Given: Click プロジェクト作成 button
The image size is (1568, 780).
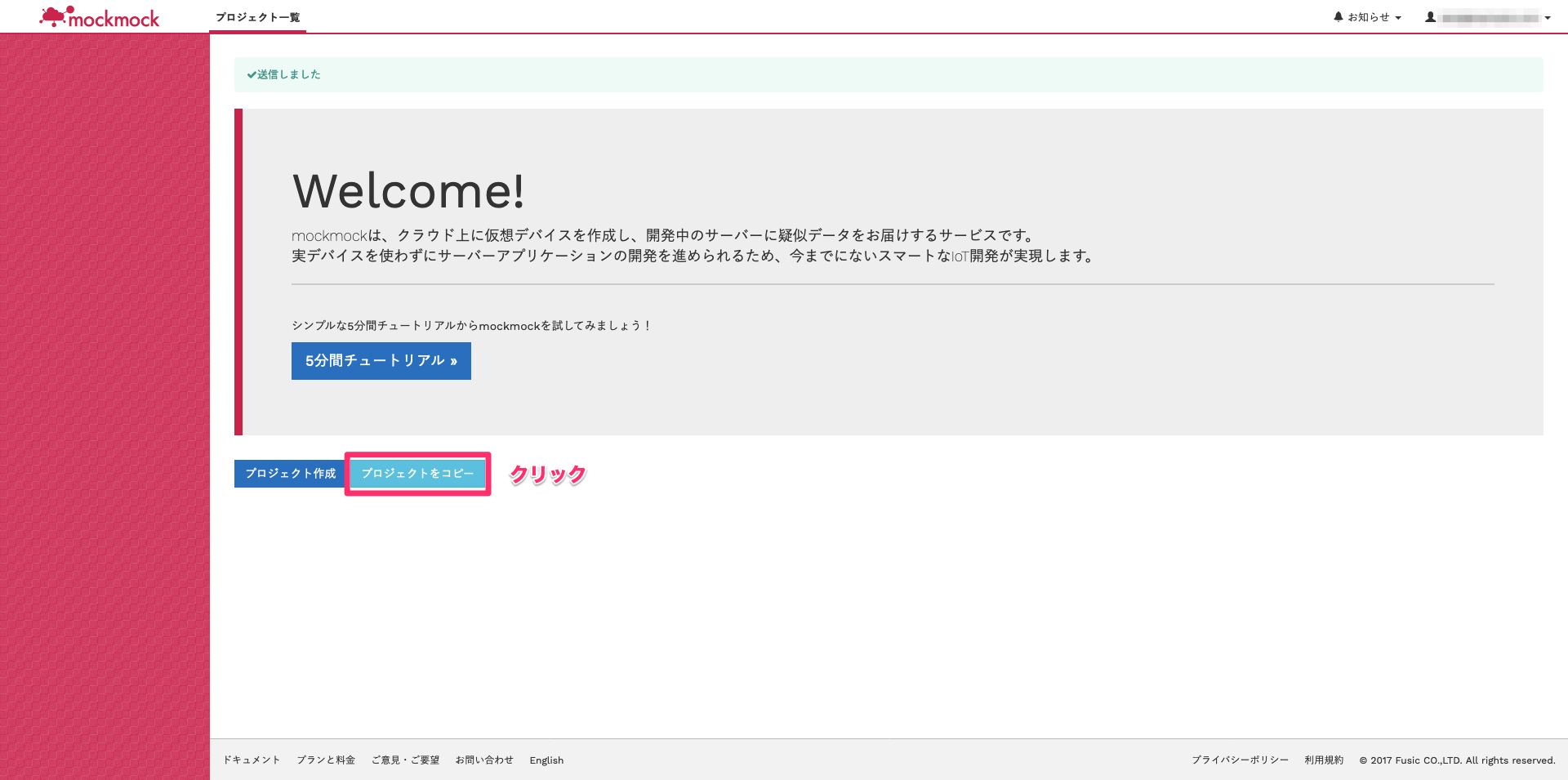Looking at the screenshot, I should point(289,474).
